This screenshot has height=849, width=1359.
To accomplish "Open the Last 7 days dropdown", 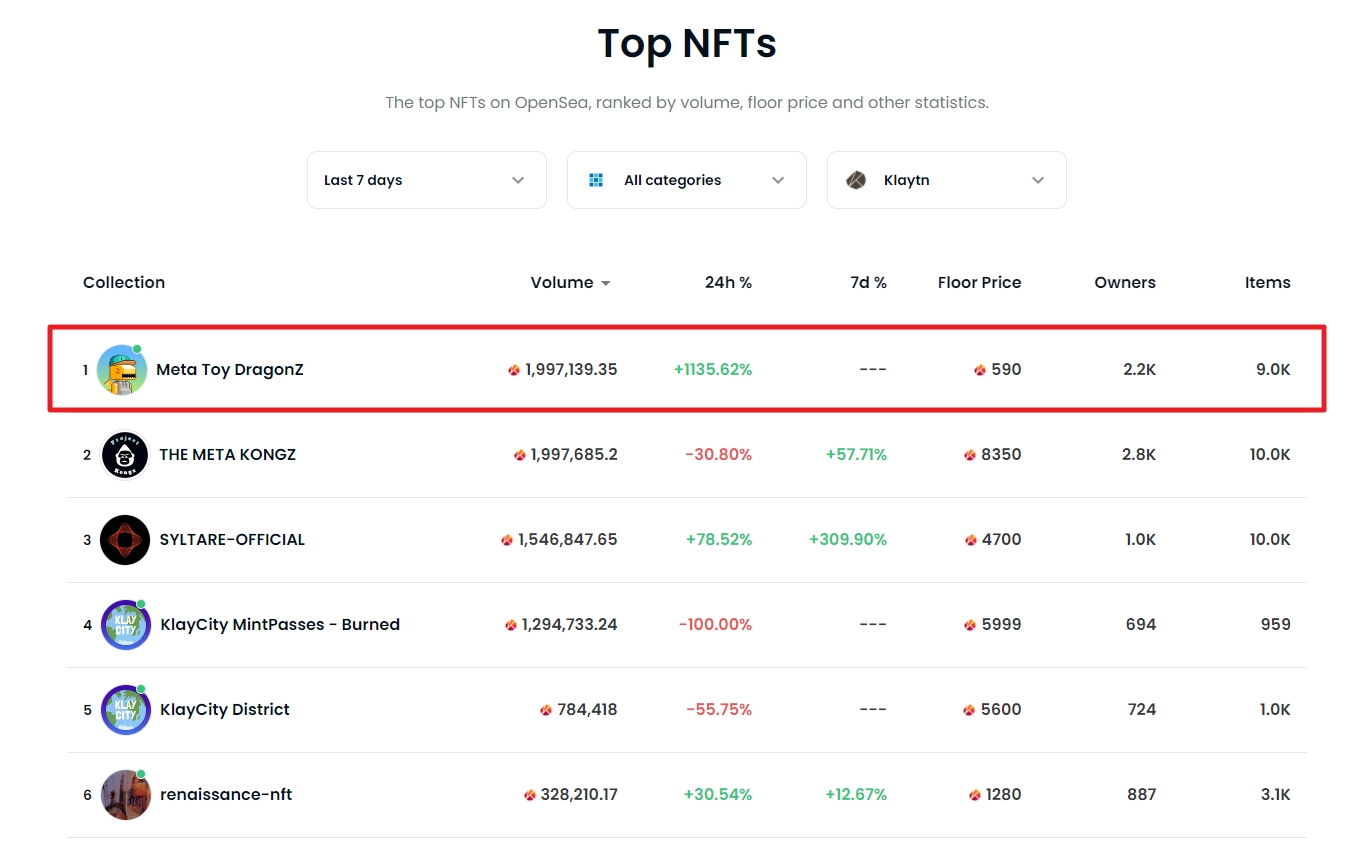I will (x=426, y=180).
